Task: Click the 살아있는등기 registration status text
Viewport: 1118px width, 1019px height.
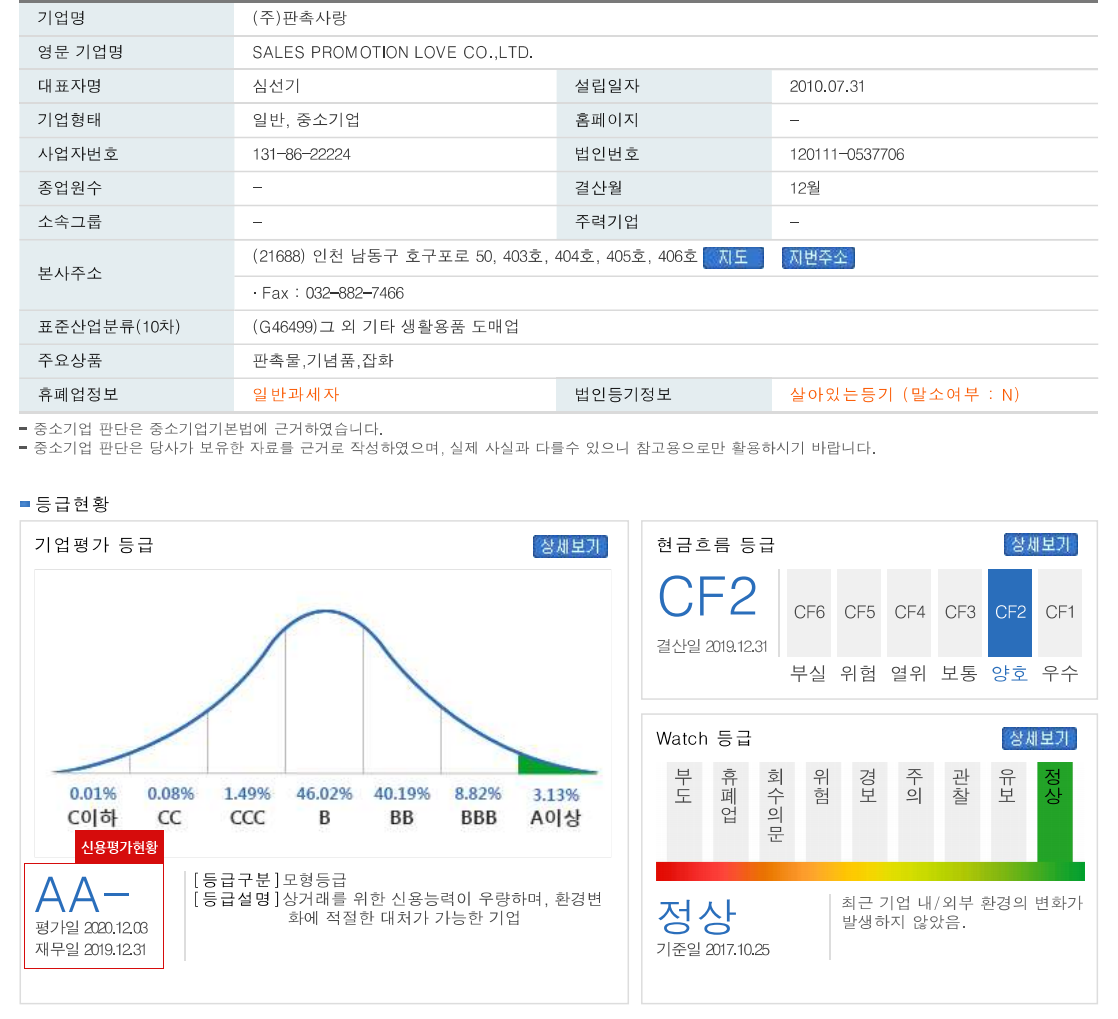Action: (x=904, y=395)
